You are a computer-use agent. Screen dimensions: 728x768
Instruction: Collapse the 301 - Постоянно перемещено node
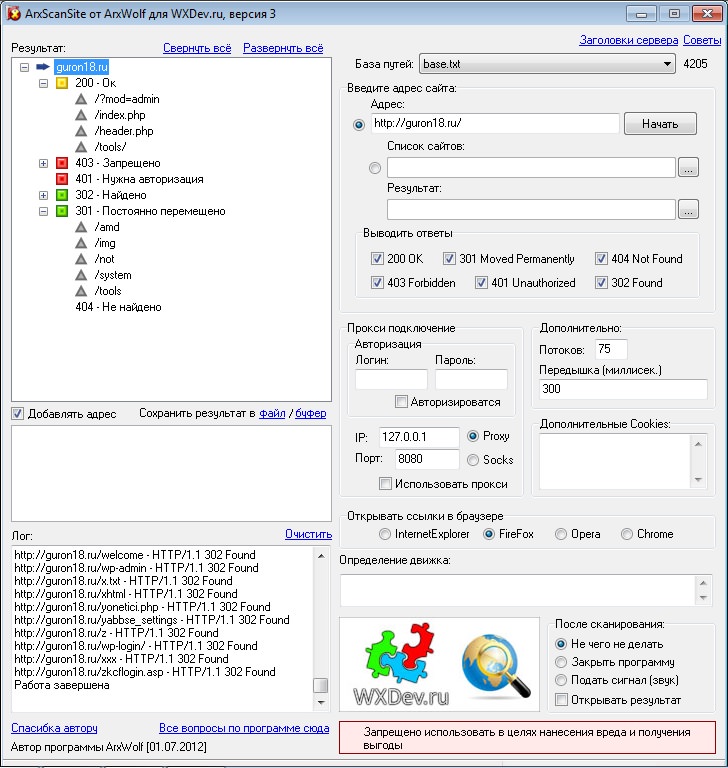43,211
